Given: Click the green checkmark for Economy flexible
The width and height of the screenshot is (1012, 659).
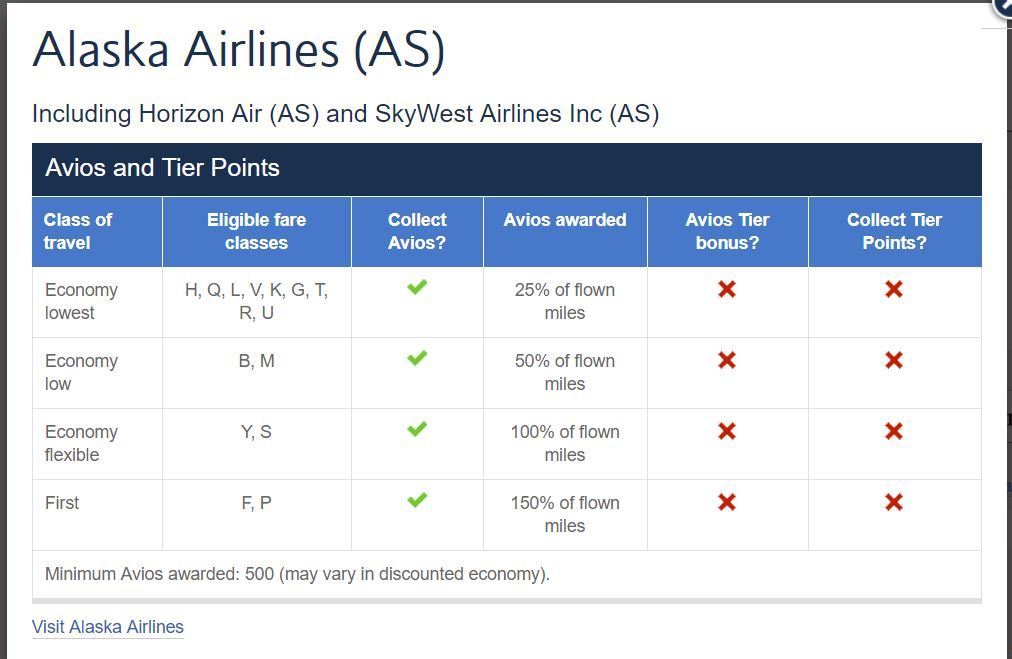Looking at the screenshot, I should 417,430.
